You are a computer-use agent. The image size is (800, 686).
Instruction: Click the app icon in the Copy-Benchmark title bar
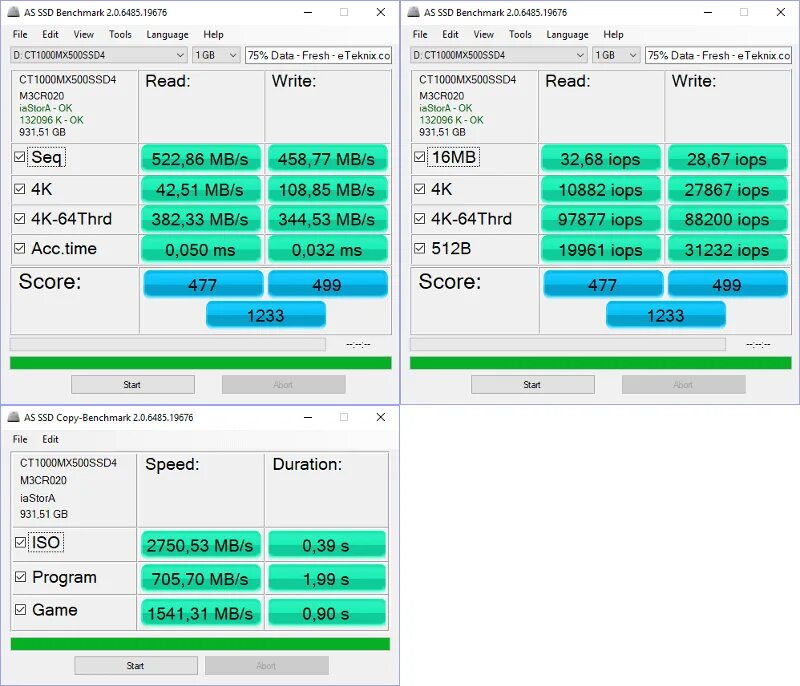point(13,417)
